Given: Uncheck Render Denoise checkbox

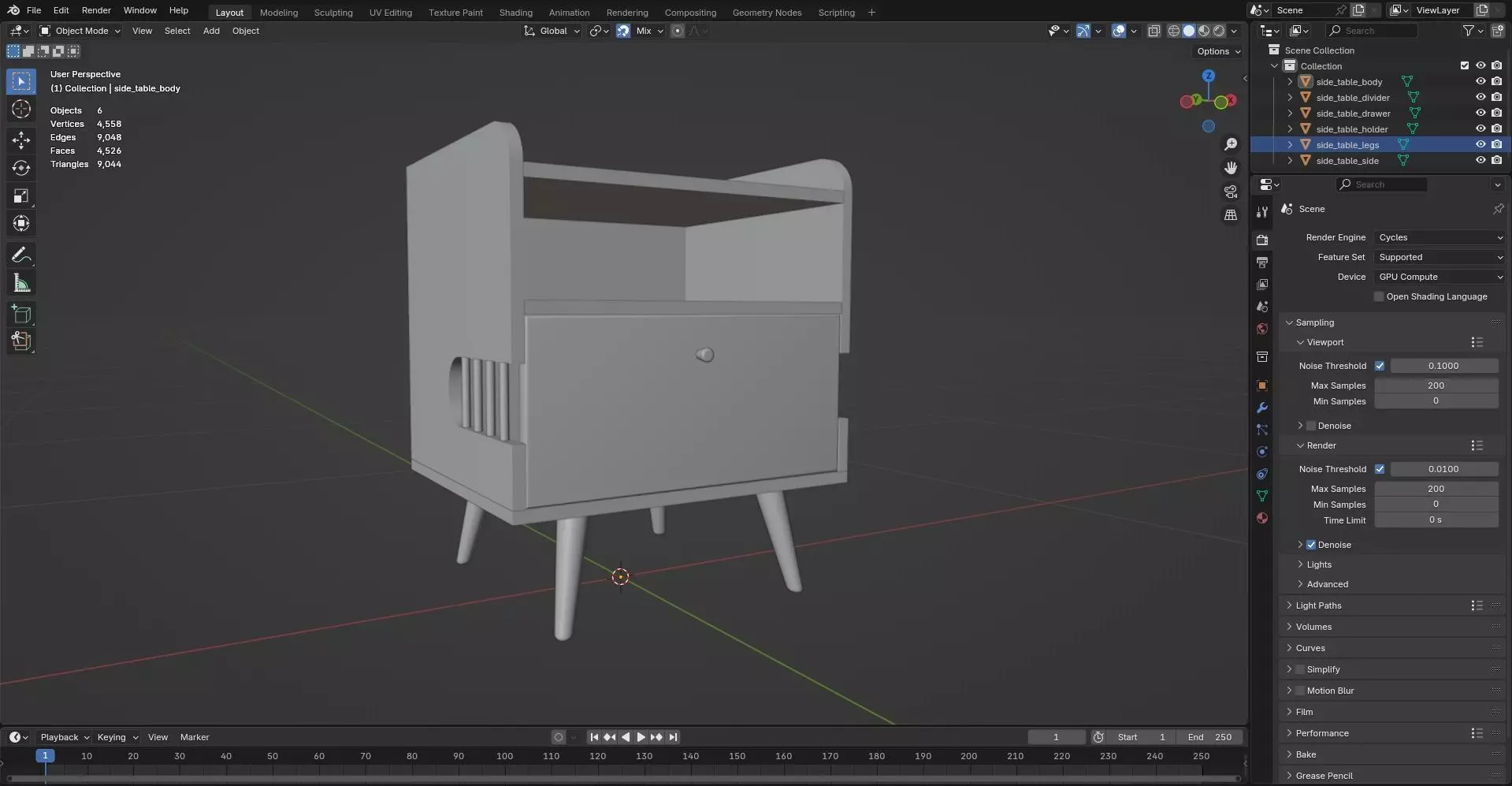Looking at the screenshot, I should coord(1311,545).
